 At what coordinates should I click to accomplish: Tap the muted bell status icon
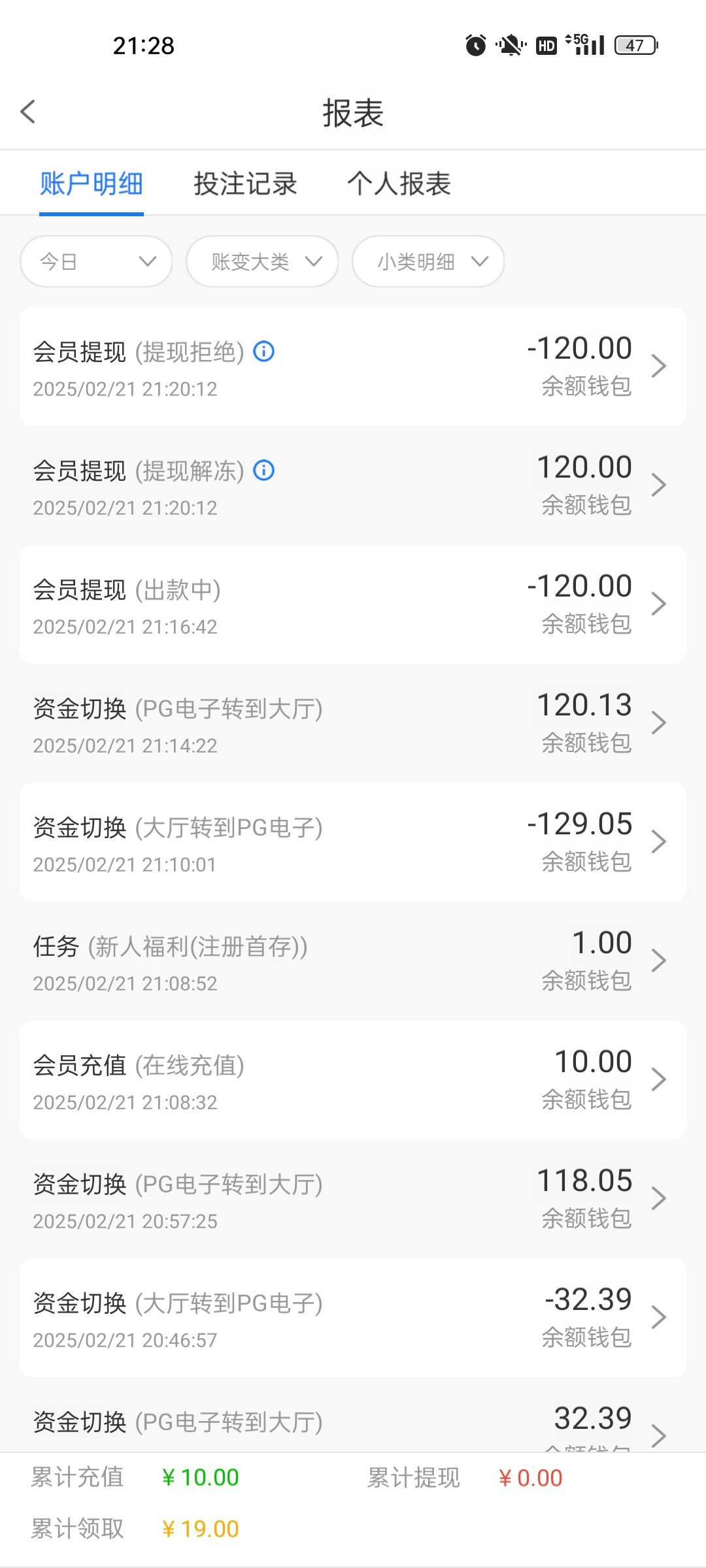point(511,45)
